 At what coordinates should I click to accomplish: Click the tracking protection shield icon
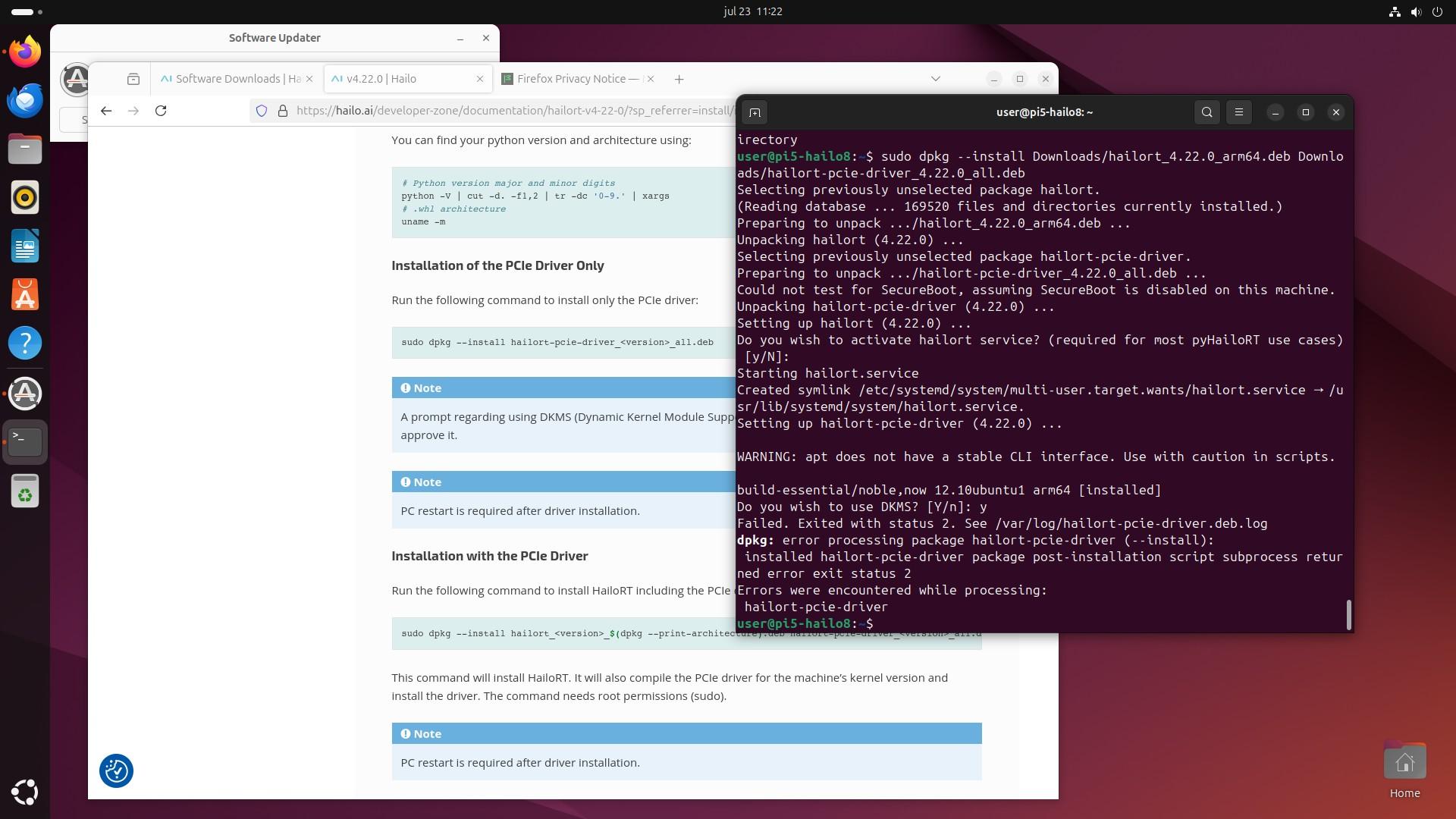262,111
